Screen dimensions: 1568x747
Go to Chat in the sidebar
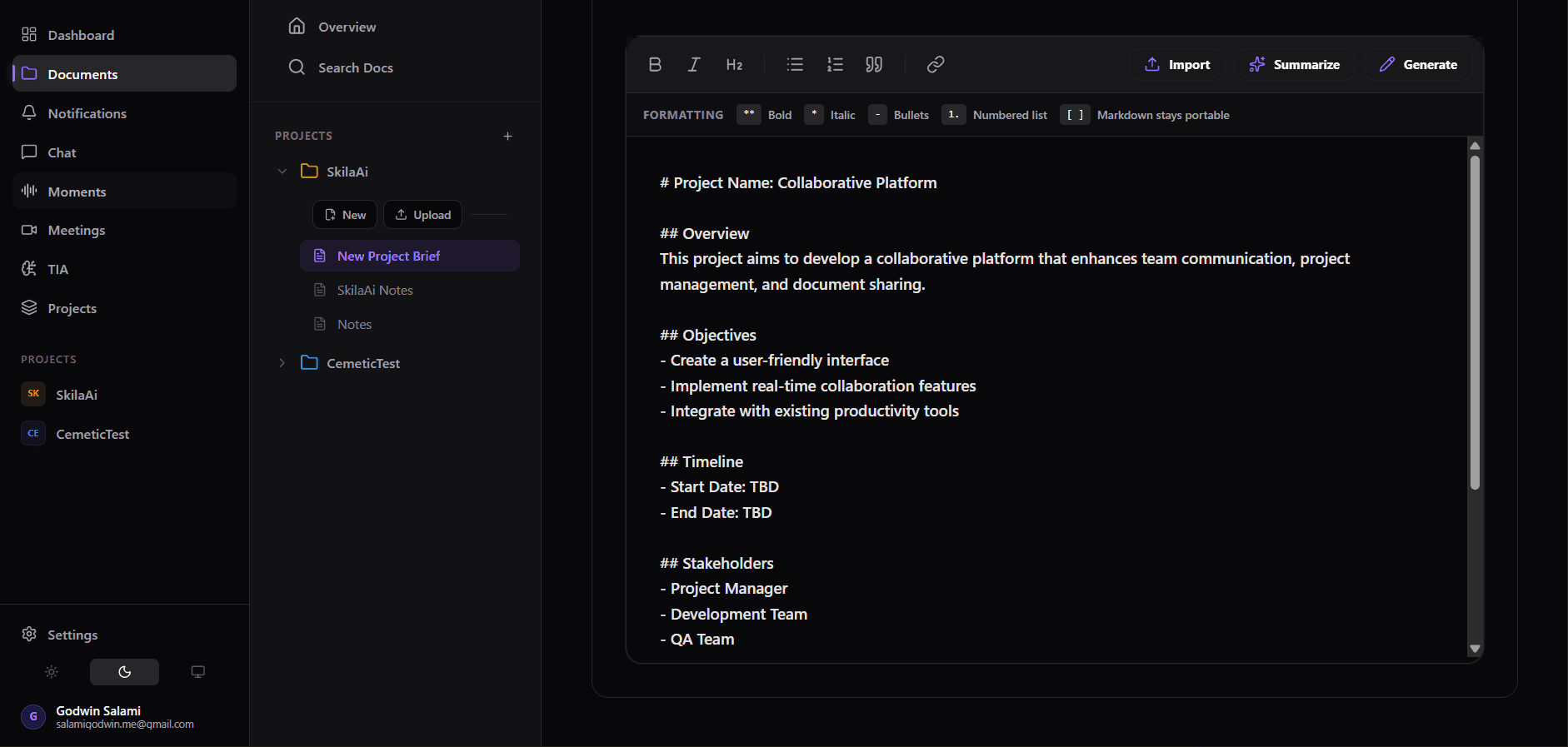tap(125, 152)
